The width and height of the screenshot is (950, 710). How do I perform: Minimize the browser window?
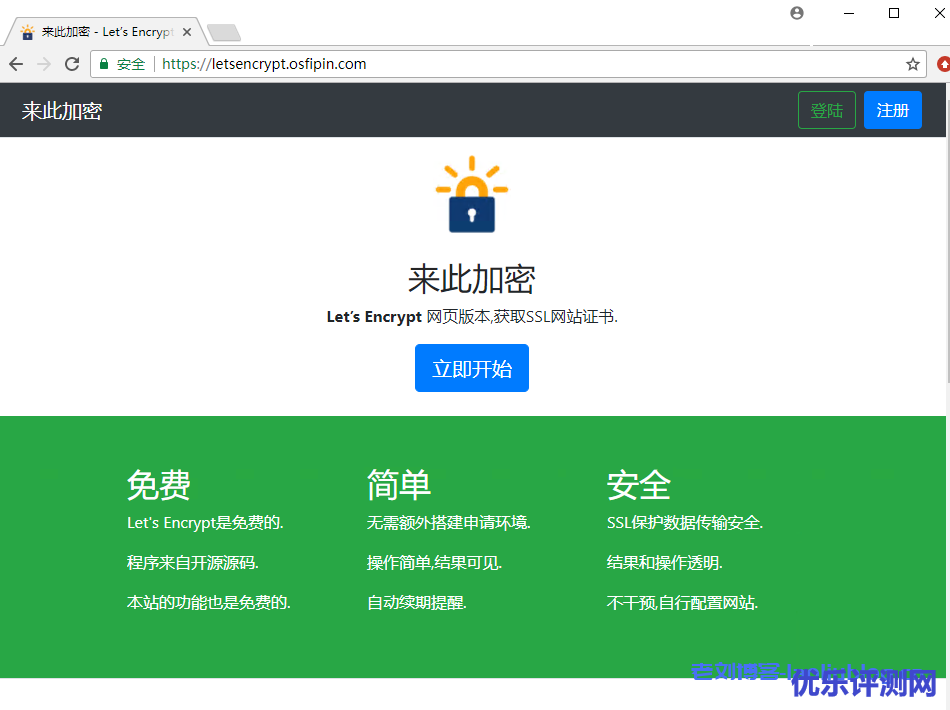pos(849,13)
